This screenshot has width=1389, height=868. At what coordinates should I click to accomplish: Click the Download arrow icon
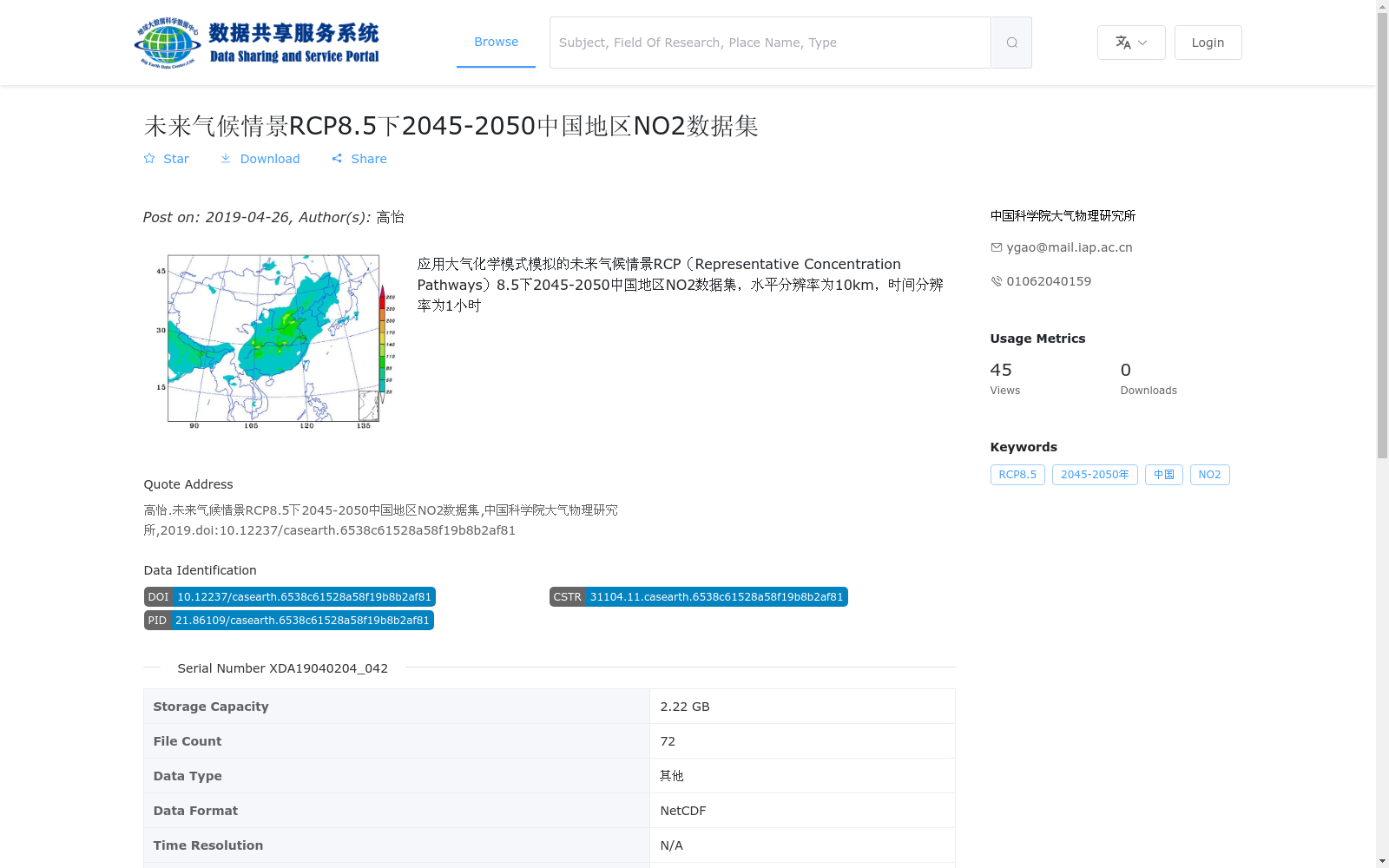pyautogui.click(x=226, y=159)
